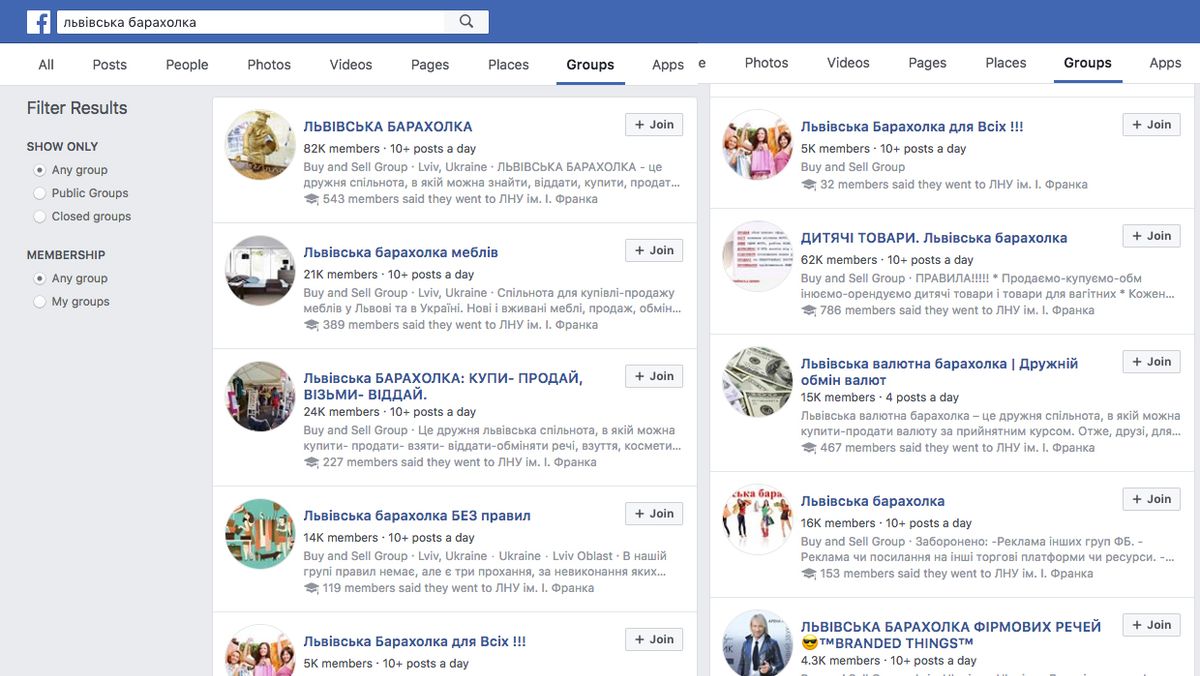The height and width of the screenshot is (676, 1200).
Task: Join the Львівська барахолка меблів group
Action: 654,251
